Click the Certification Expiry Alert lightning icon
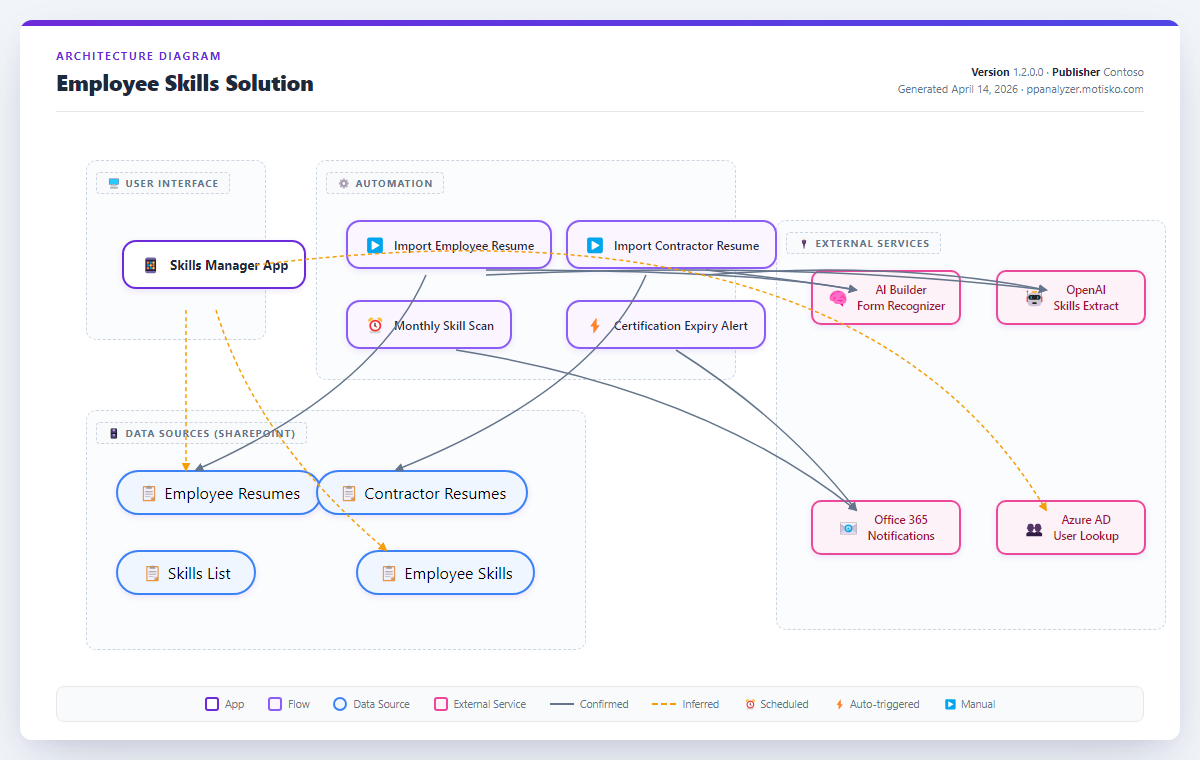This screenshot has width=1200, height=760. click(x=595, y=325)
